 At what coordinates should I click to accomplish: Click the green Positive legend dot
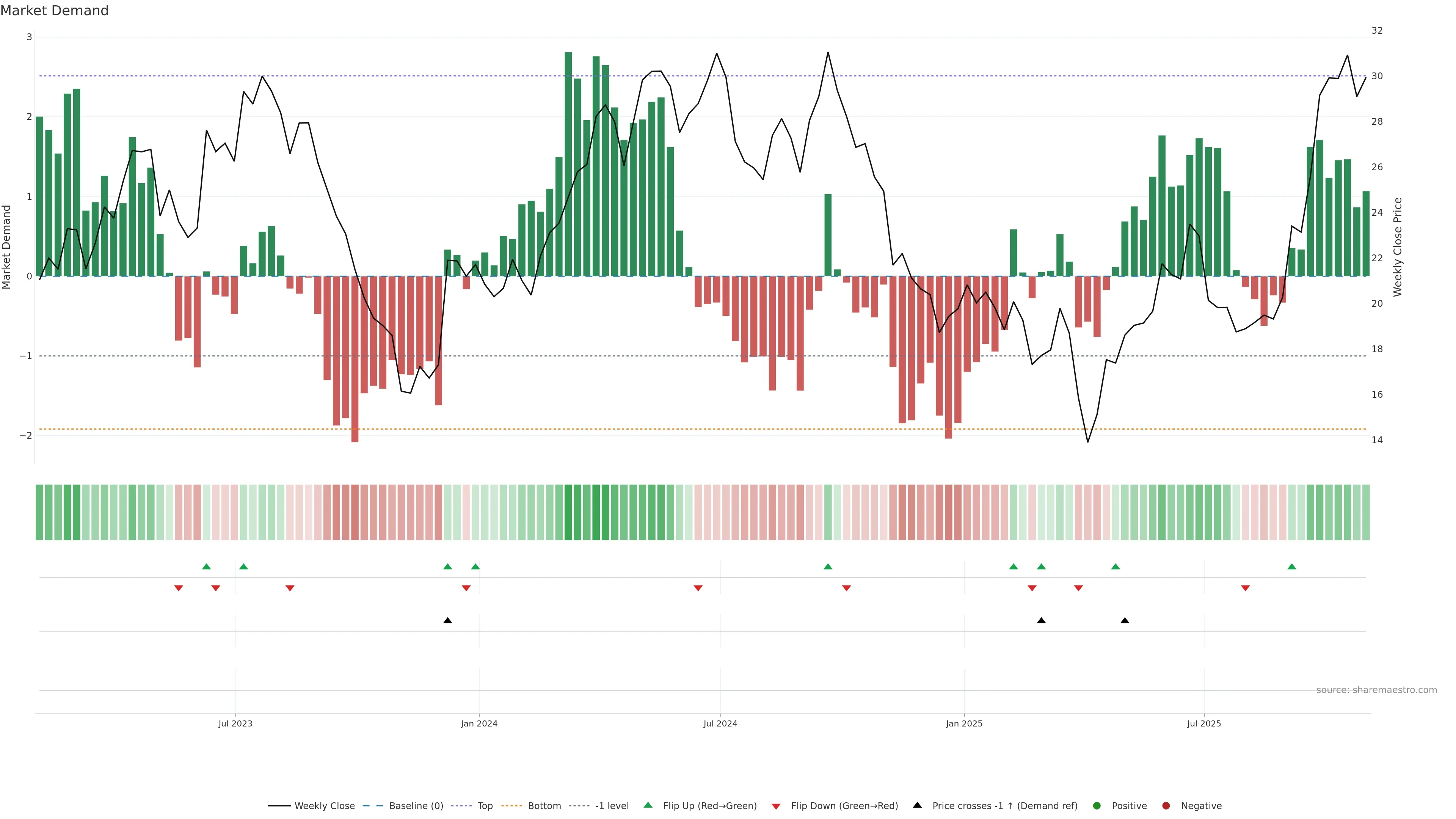tap(1097, 805)
